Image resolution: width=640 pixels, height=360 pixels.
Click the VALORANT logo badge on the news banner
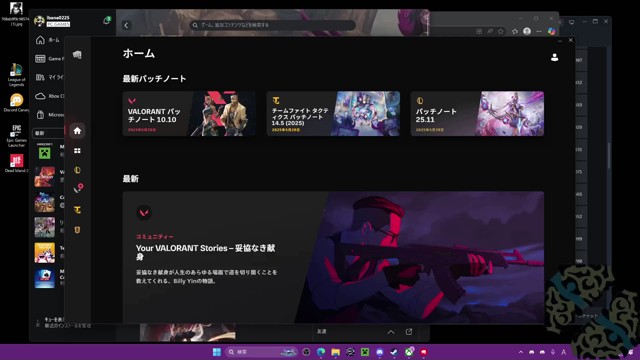coord(144,213)
